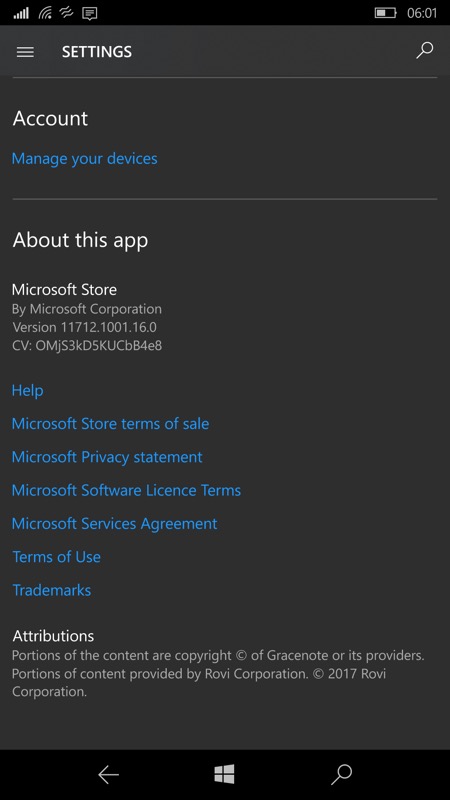Tap the message notification status icon
This screenshot has height=800, width=450.
(90, 13)
